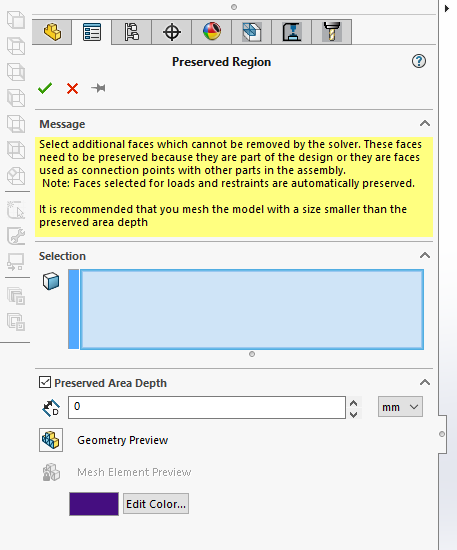
Task: Pin the Preserved Region panel open
Action: coord(98,88)
